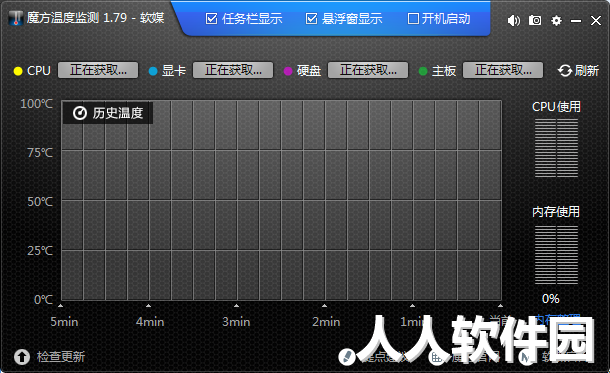
Task: Click the CPU使用 usage bar meter
Action: pyautogui.click(x=556, y=148)
